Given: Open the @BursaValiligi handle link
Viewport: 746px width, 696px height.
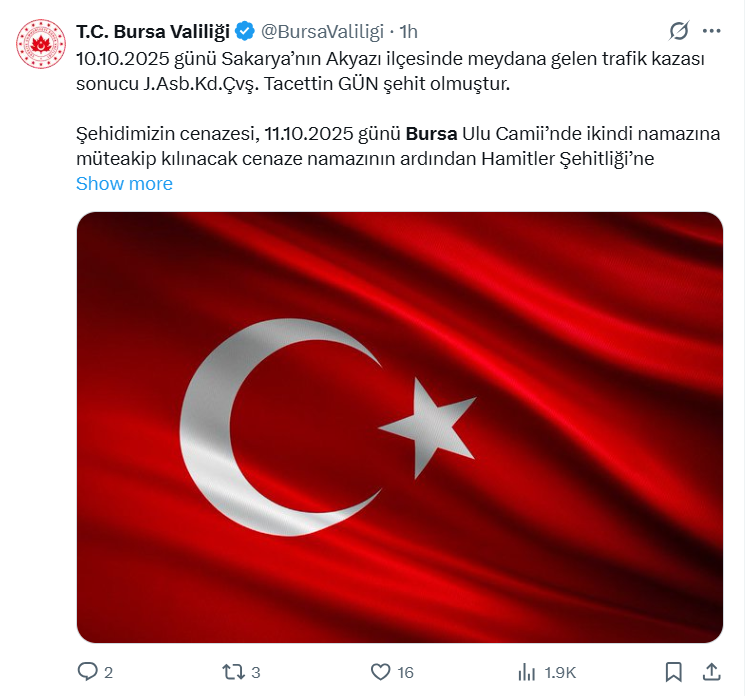Looking at the screenshot, I should point(322,30).
